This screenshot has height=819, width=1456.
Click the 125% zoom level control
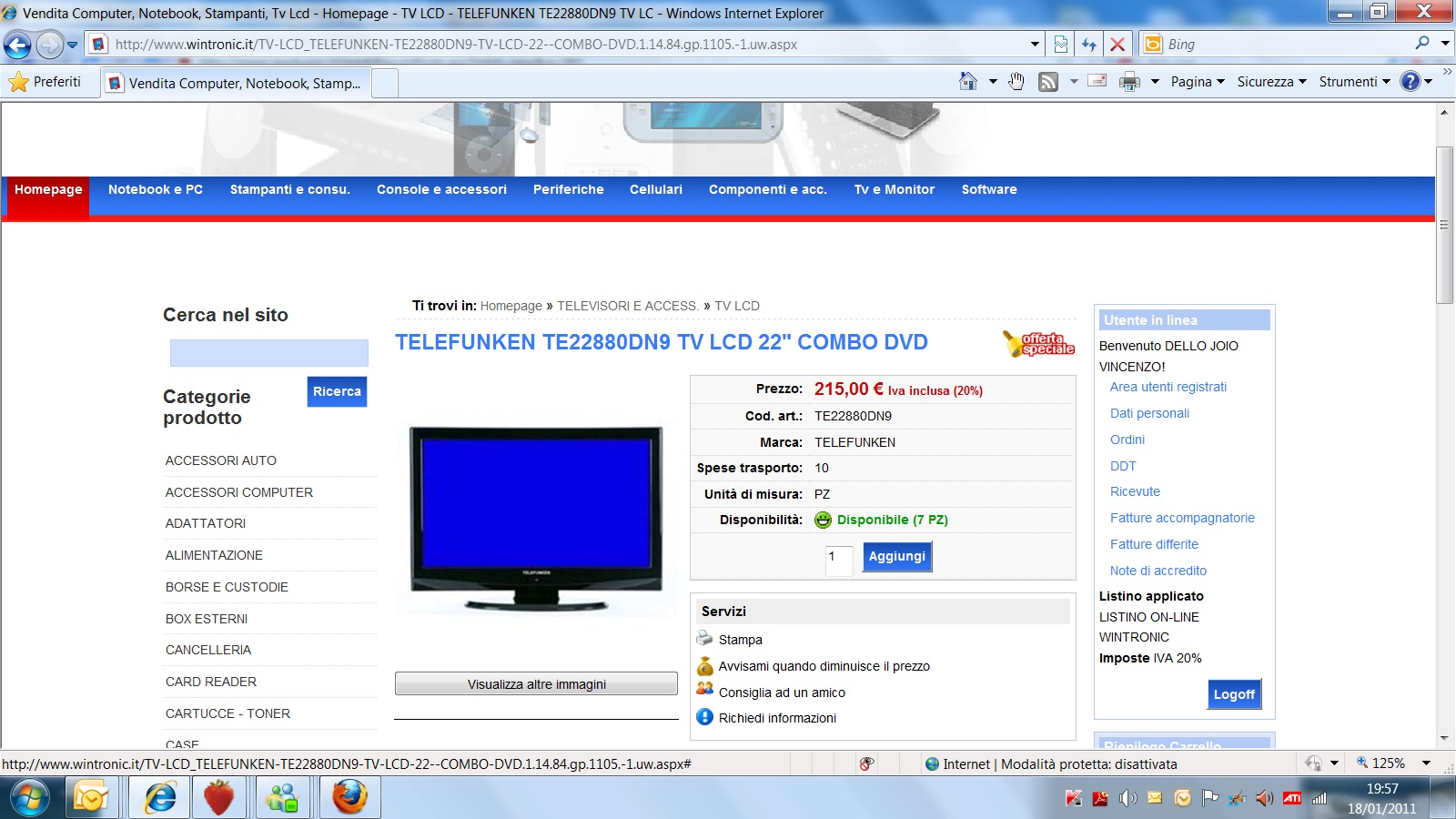[1380, 763]
